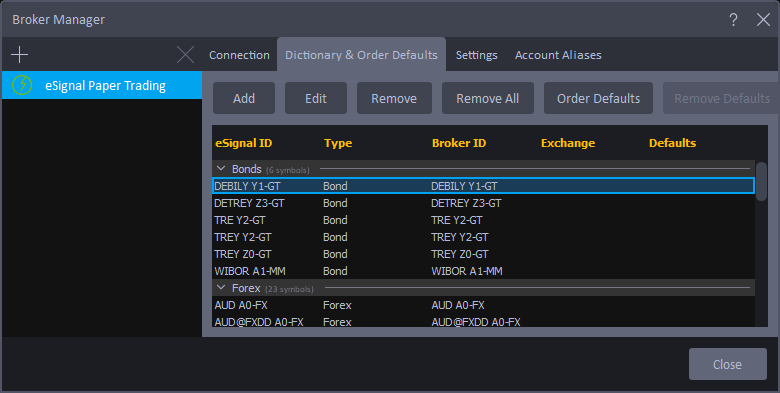Image resolution: width=780 pixels, height=393 pixels.
Task: Open the Settings tab
Action: coord(477,55)
